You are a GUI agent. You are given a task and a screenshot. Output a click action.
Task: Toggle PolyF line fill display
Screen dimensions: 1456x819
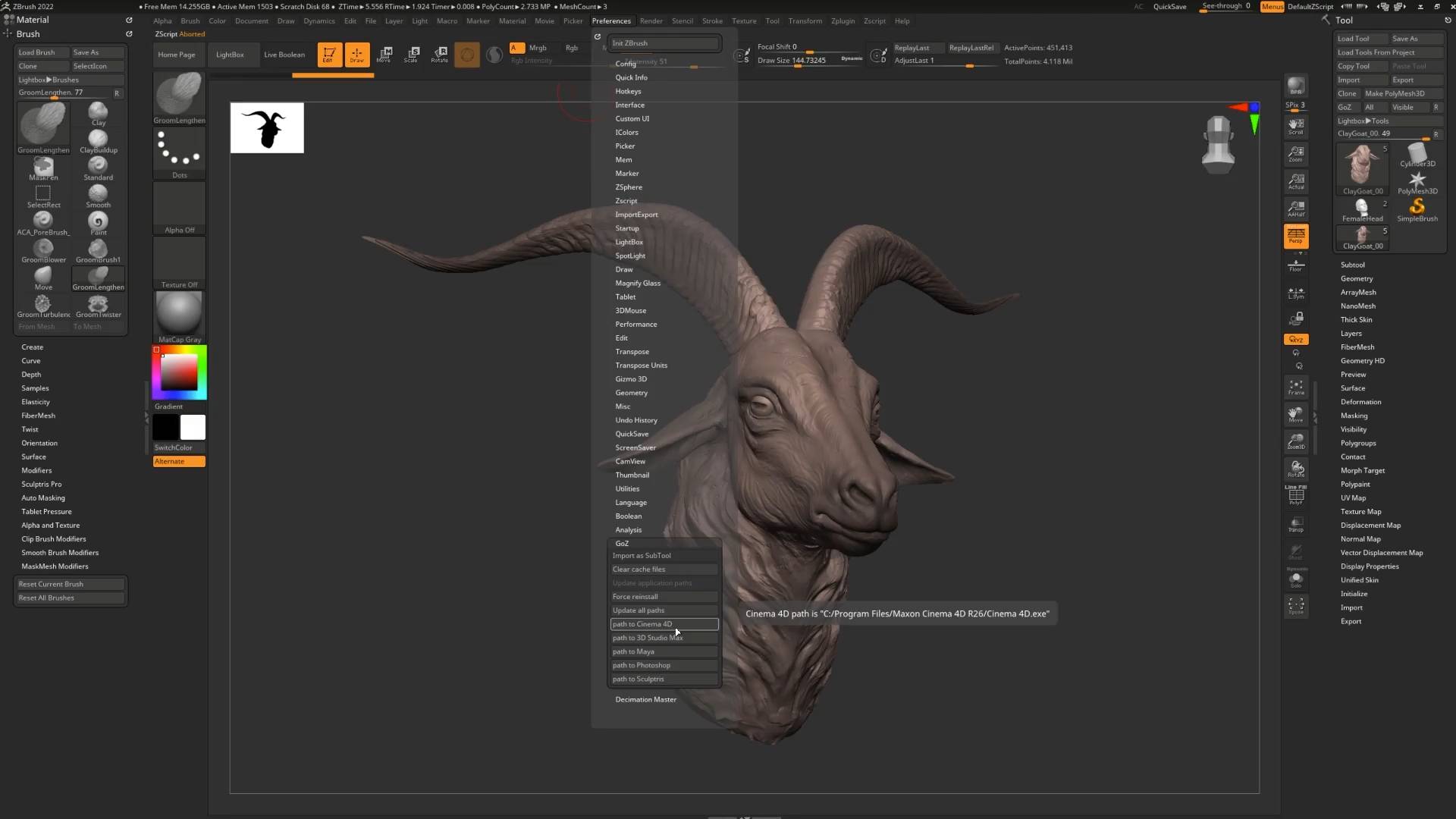click(1295, 496)
